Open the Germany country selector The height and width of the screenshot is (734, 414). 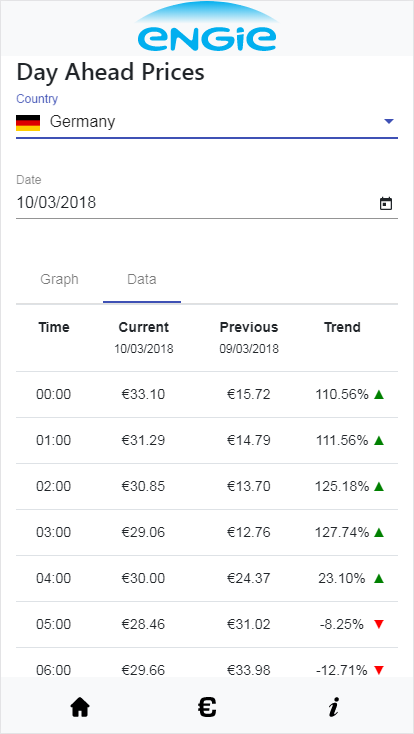click(x=207, y=122)
